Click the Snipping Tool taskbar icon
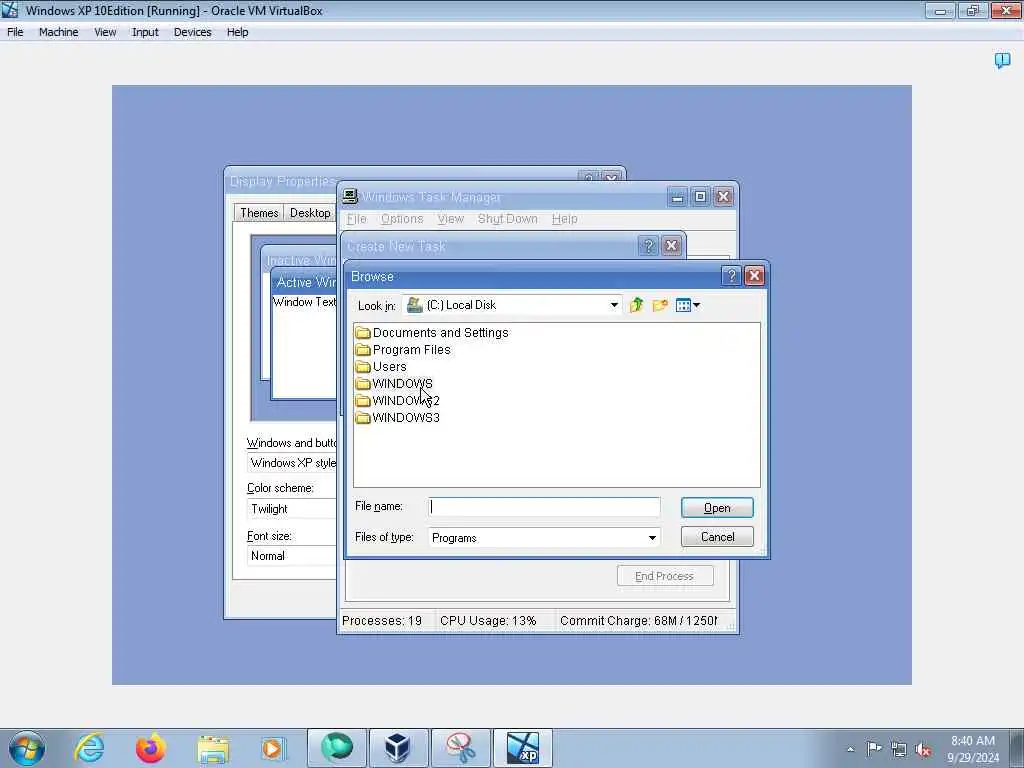This screenshot has height=768, width=1024. pos(460,748)
